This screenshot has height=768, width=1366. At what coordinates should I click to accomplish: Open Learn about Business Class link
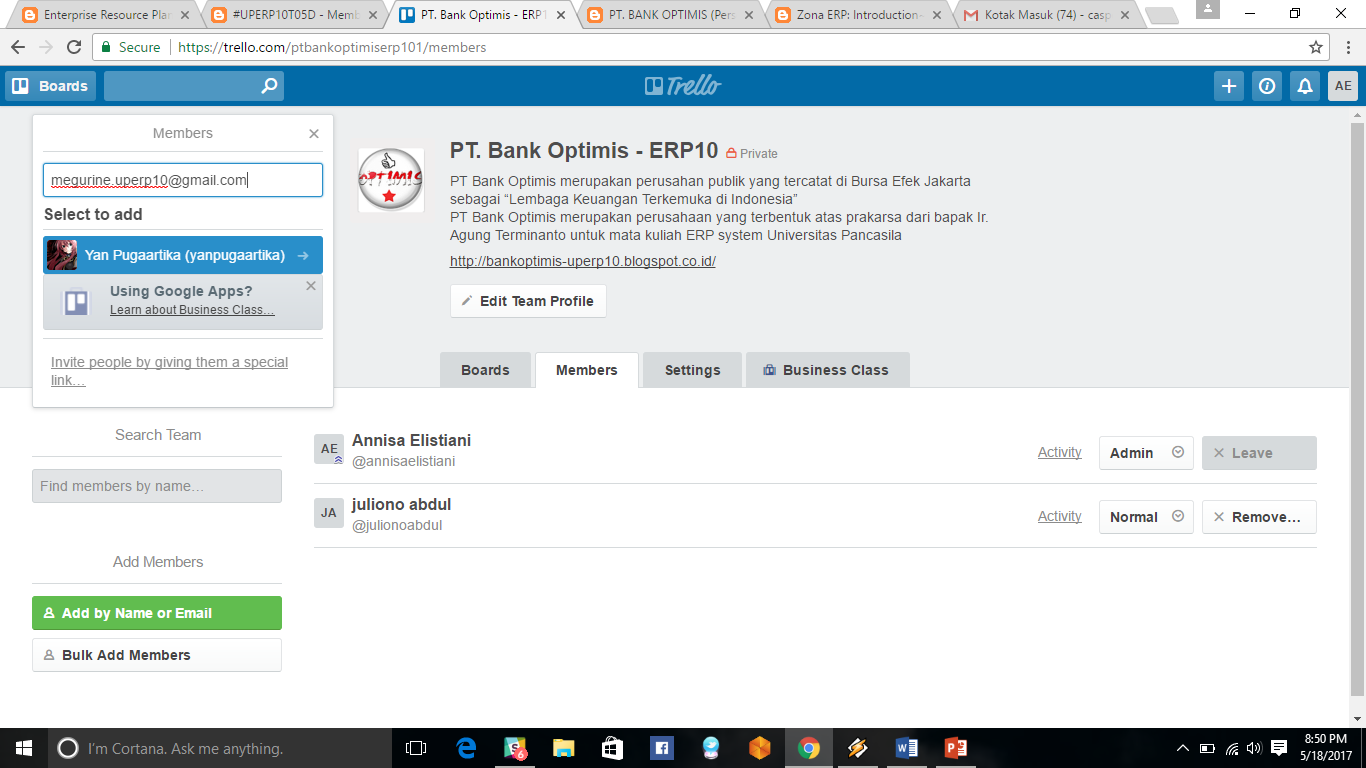192,310
